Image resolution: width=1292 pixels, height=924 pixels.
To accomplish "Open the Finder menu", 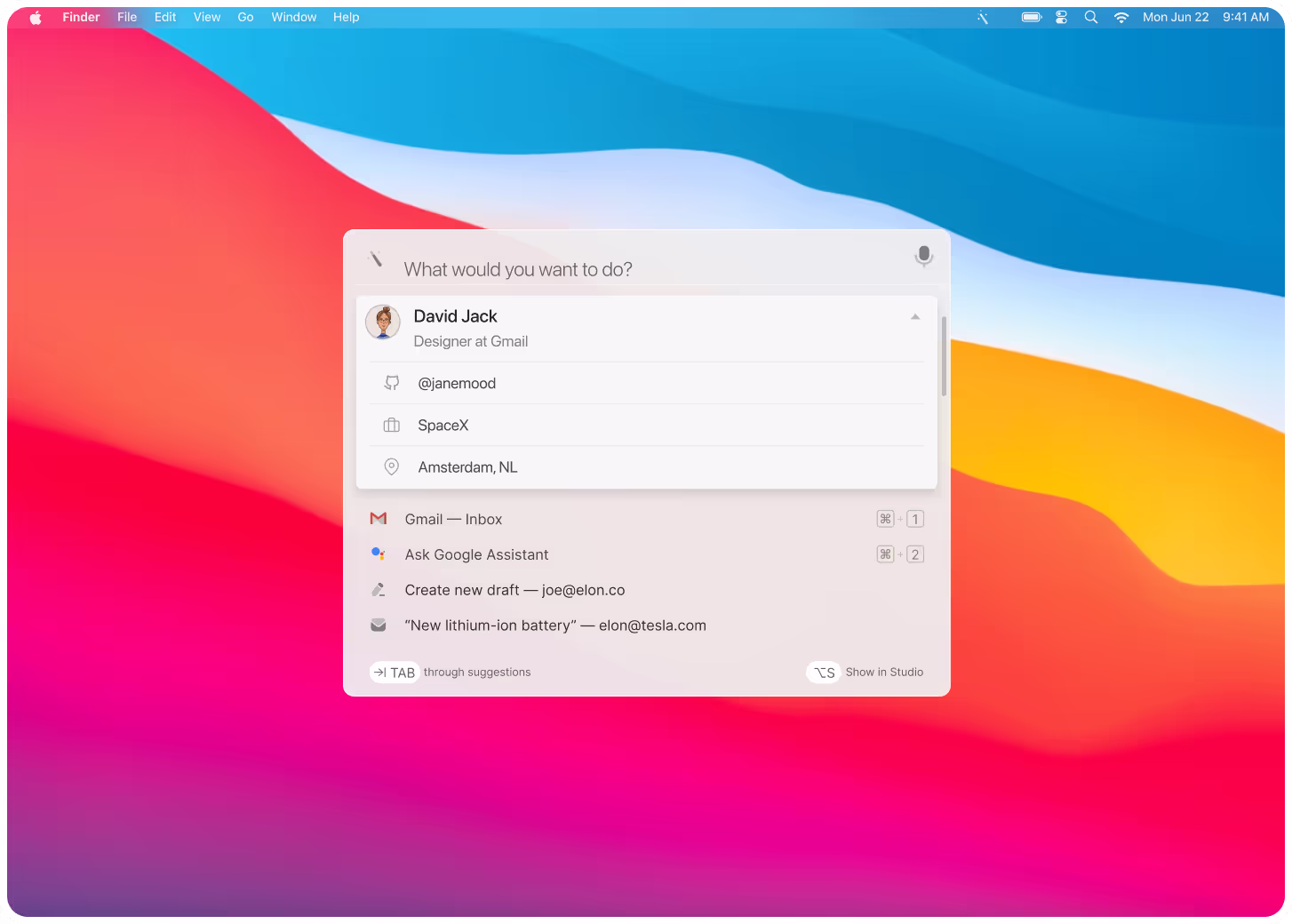I will point(81,17).
